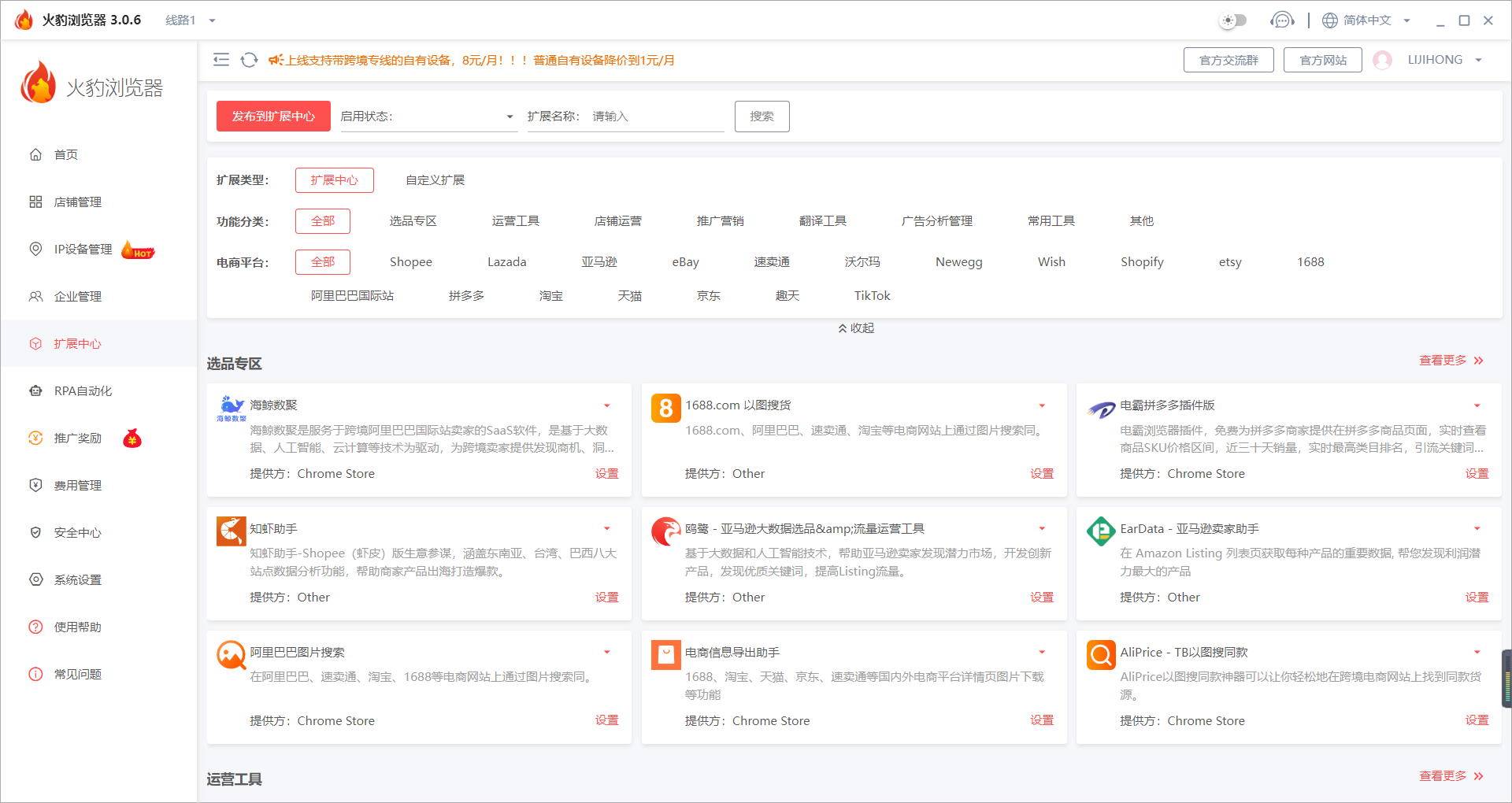Filter by Shopee platform
1512x803 pixels.
411,262
